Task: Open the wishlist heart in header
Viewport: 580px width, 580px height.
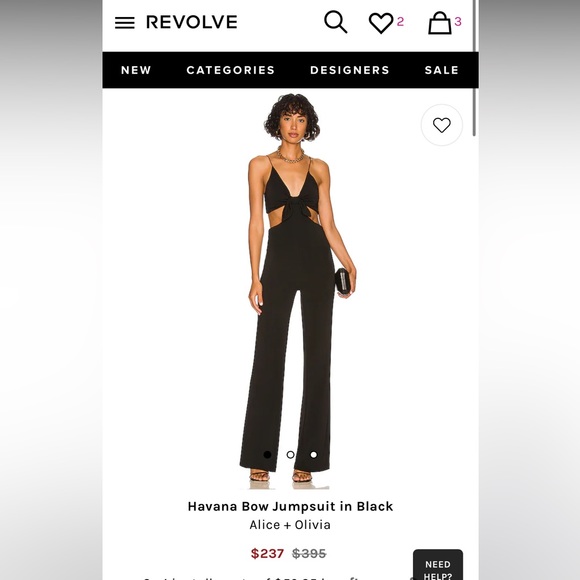Action: pyautogui.click(x=381, y=23)
